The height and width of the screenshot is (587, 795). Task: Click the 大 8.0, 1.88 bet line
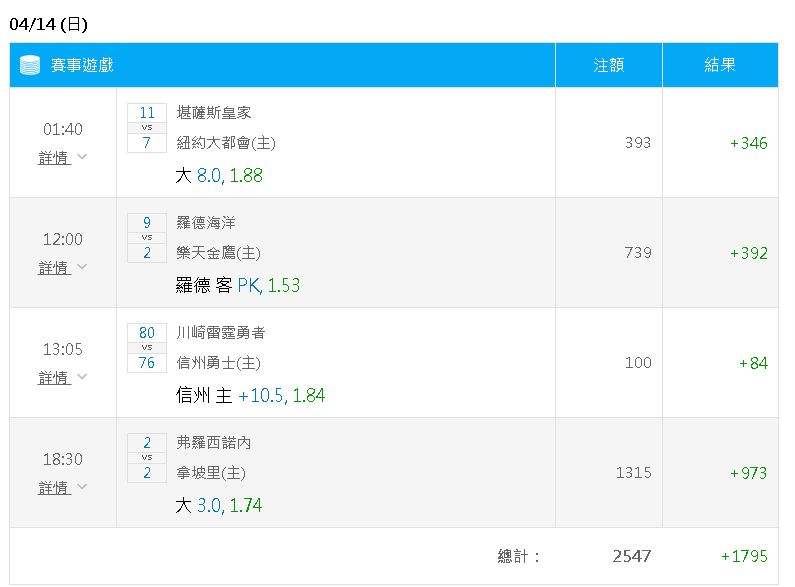[219, 175]
